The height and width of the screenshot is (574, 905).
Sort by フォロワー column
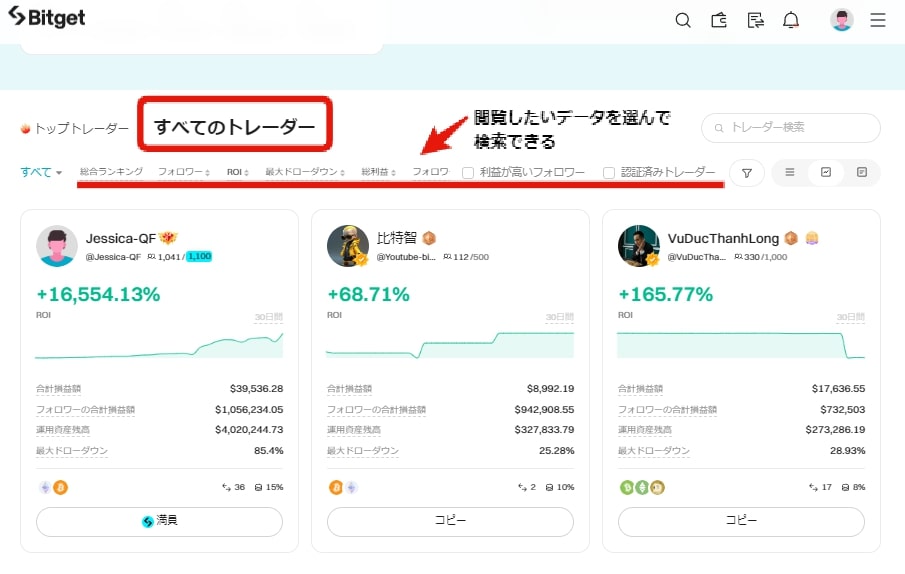tap(184, 172)
